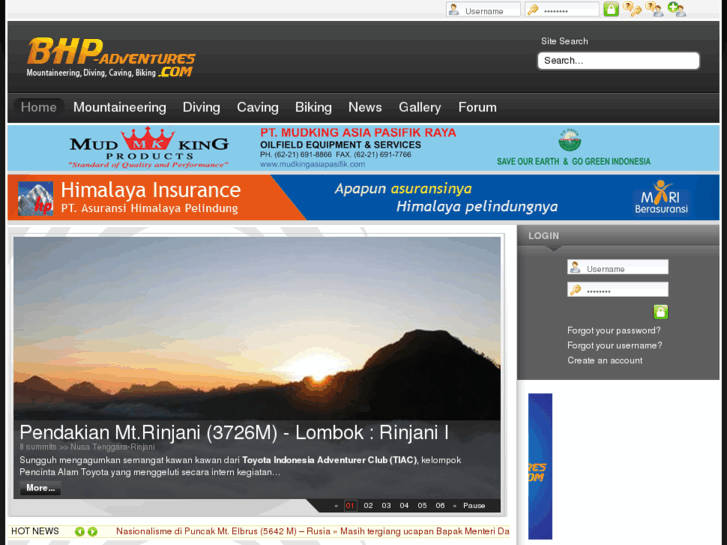Screen dimensions: 727x545
Task: Click the green earth emblem in Mudking banner
Action: [569, 140]
